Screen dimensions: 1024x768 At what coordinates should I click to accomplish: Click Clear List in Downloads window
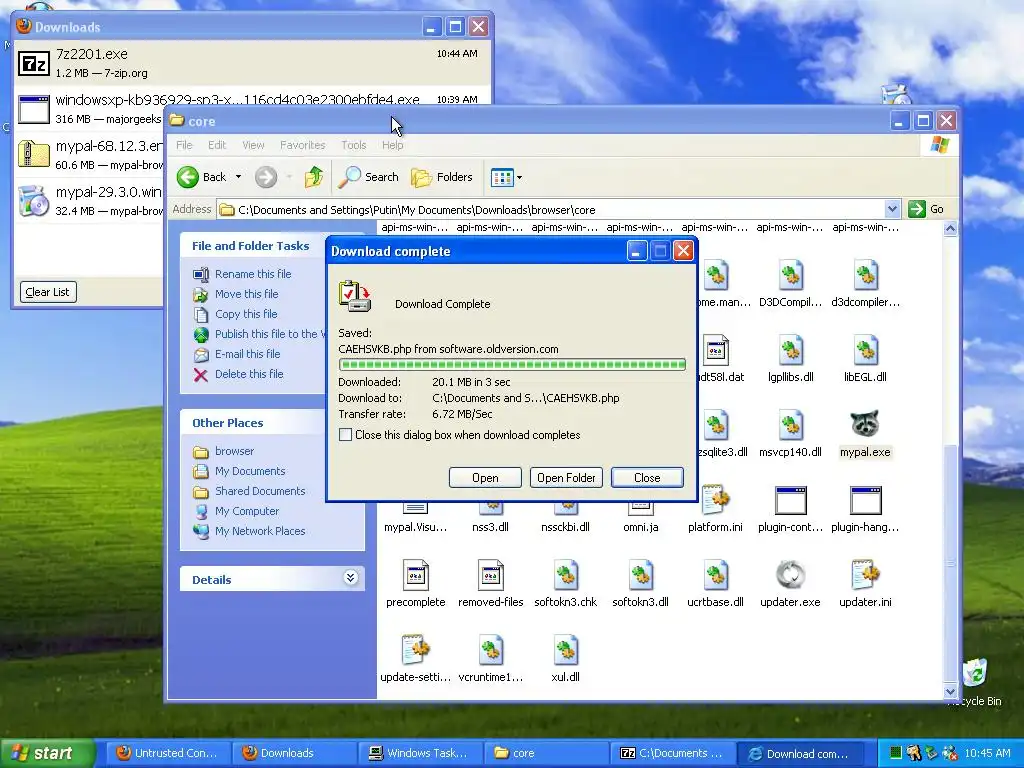tap(48, 292)
